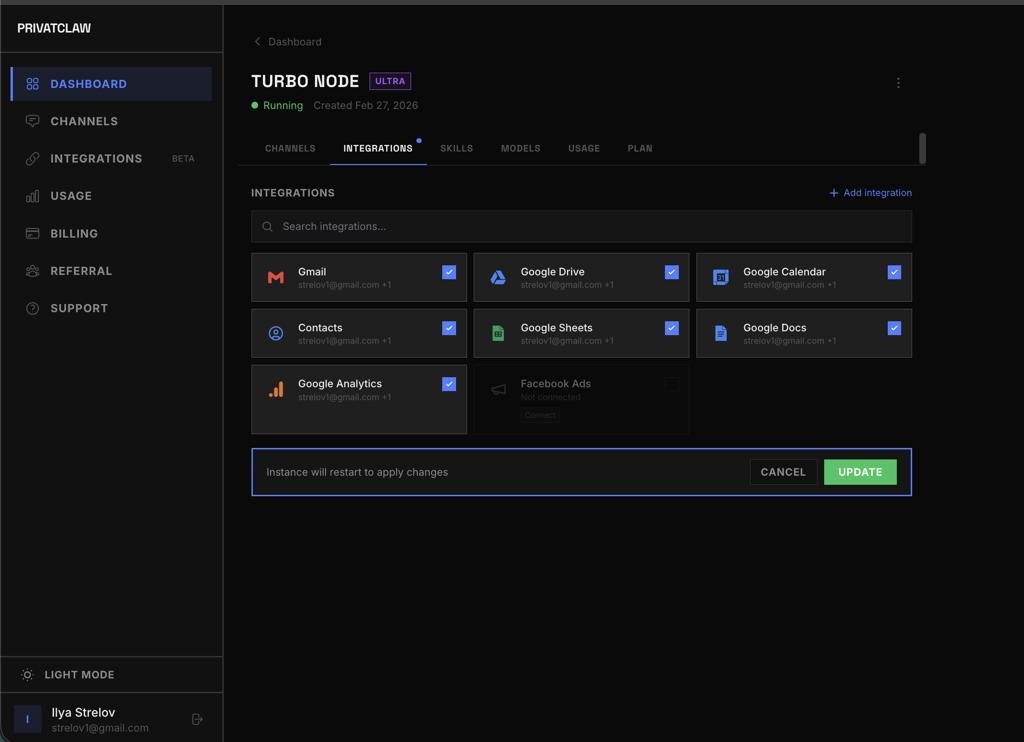Open the Models tab
Screen dimensions: 1024x742
(520, 148)
